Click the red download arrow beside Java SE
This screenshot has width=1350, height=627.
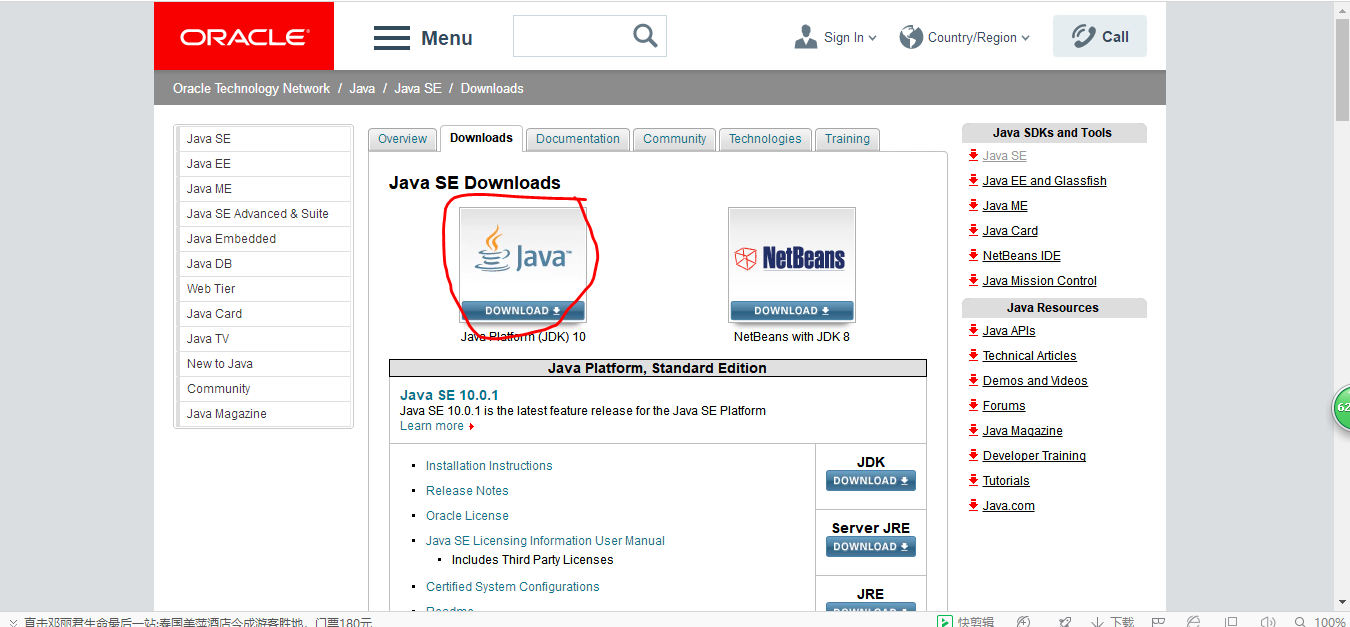[x=973, y=155]
